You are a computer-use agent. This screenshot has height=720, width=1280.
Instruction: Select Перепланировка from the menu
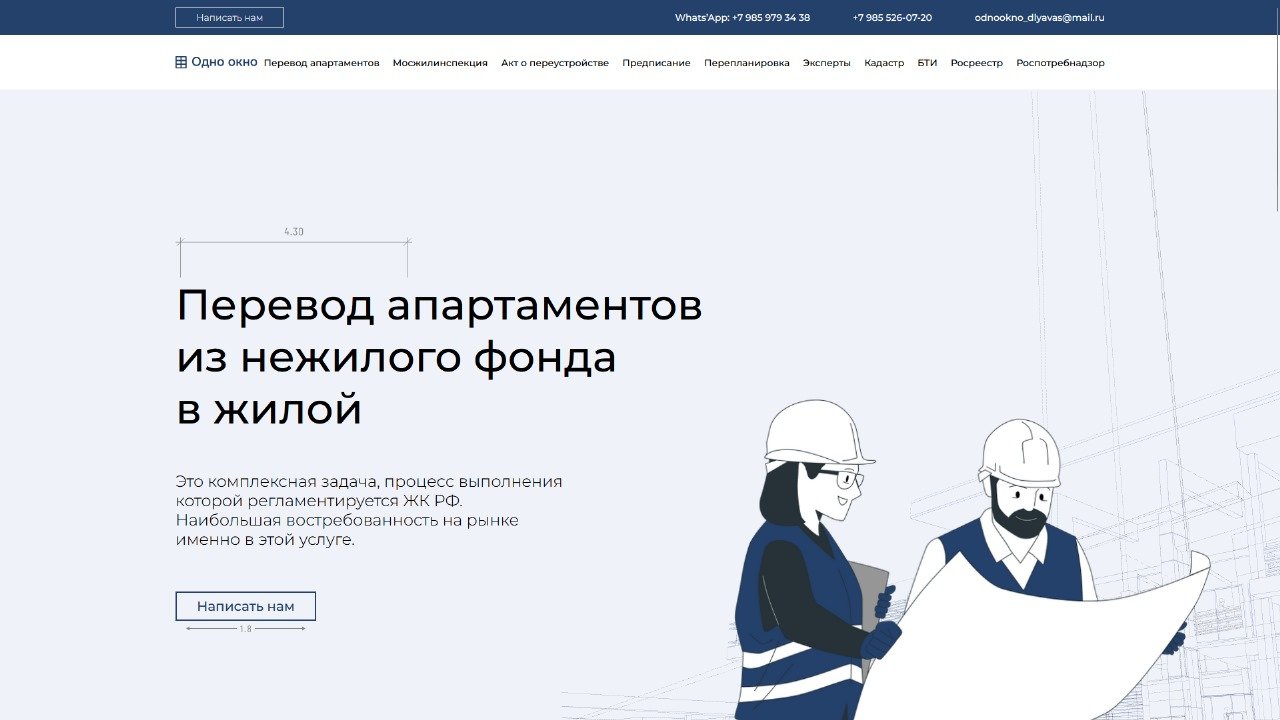(x=746, y=62)
